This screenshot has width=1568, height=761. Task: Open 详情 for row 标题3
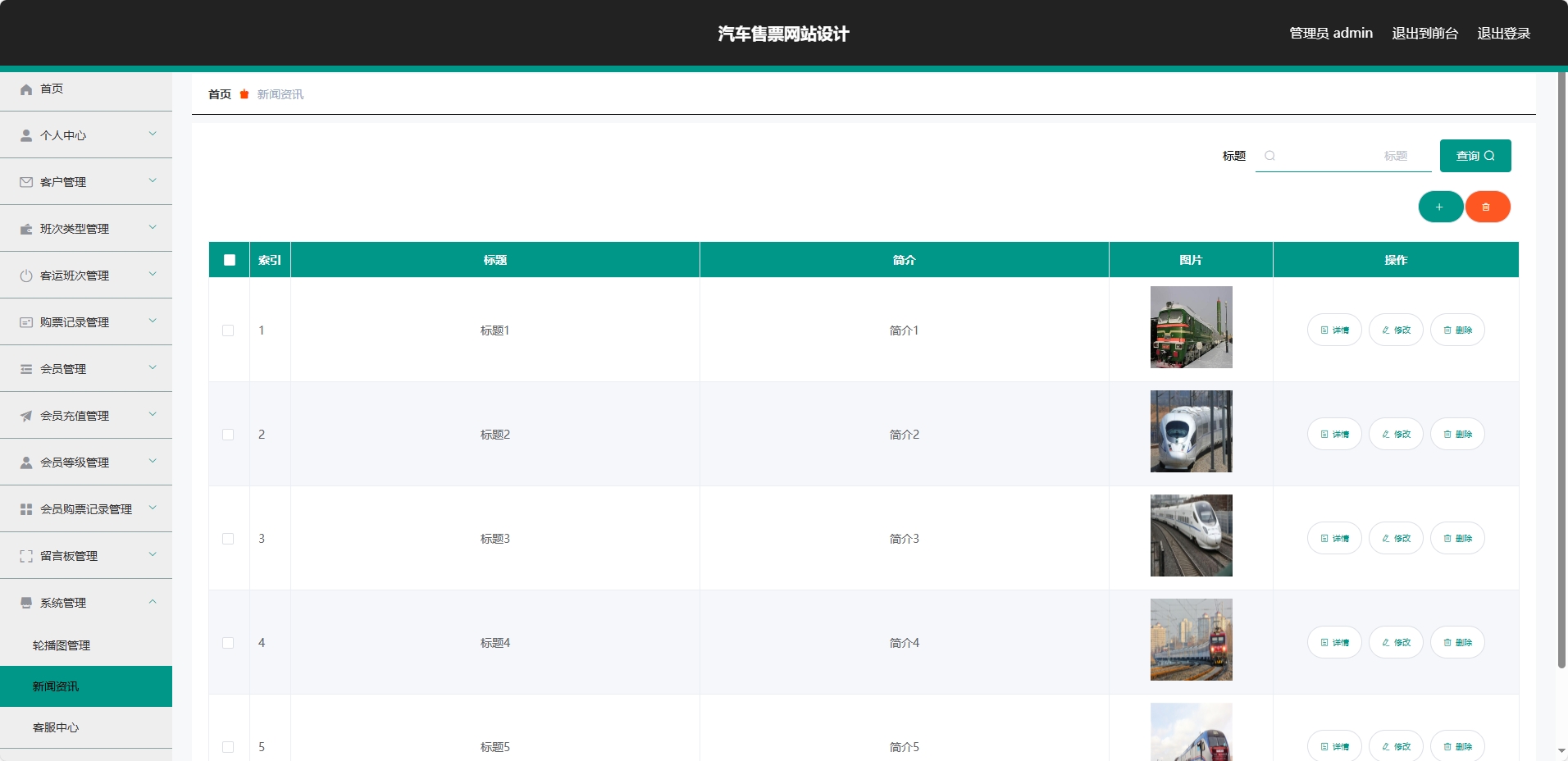tap(1334, 538)
